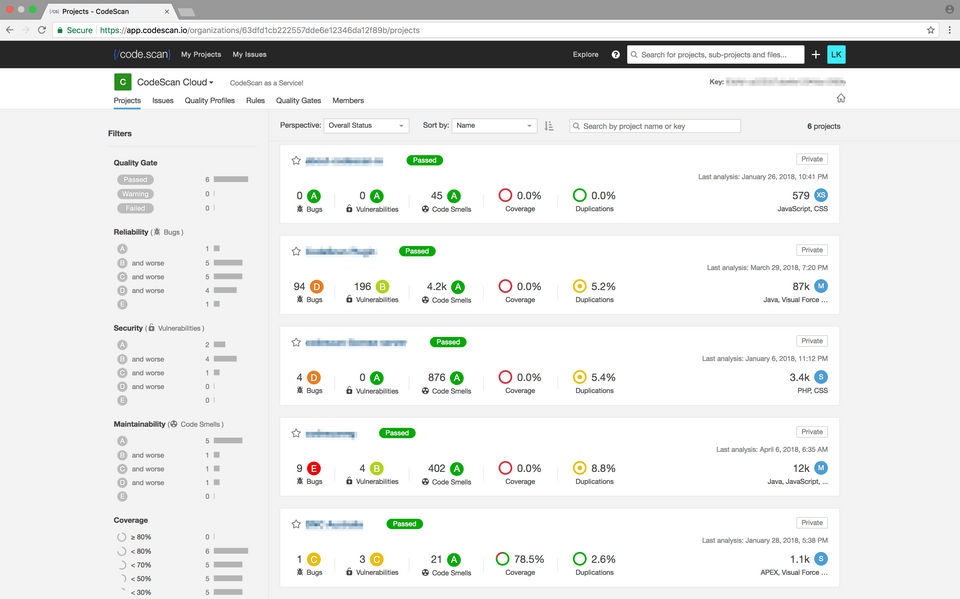Filter Reliability by rating A
The width and height of the screenshot is (960, 599).
tap(122, 249)
